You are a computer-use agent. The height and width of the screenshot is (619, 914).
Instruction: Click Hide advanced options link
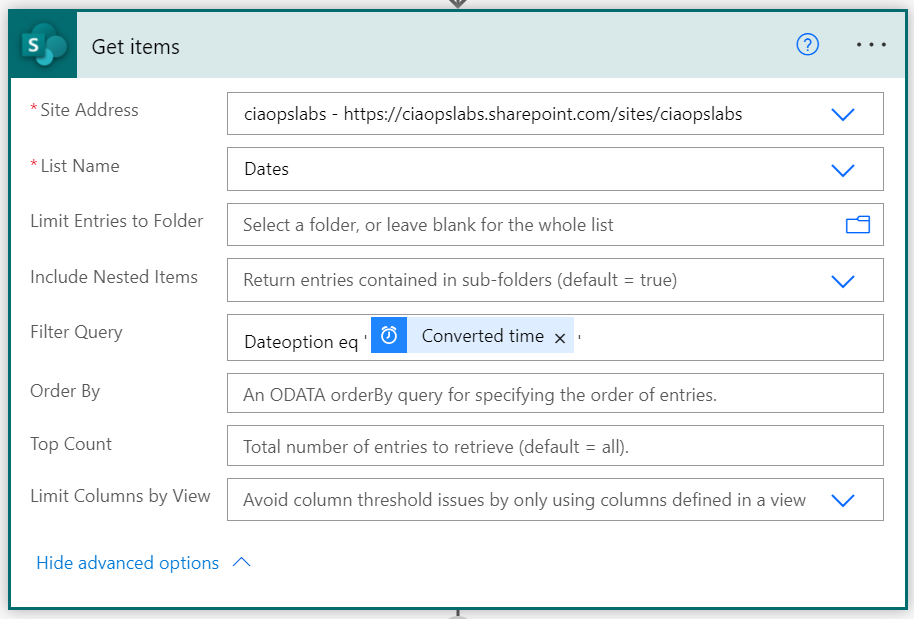(127, 563)
